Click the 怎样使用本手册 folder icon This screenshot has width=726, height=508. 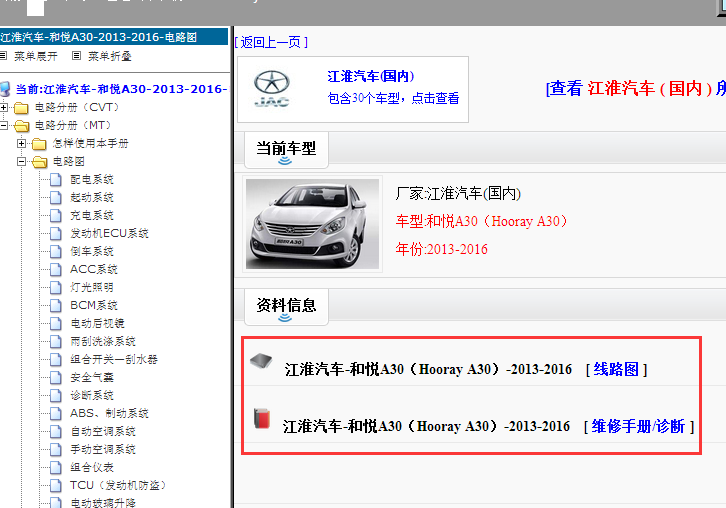pyautogui.click(x=39, y=144)
